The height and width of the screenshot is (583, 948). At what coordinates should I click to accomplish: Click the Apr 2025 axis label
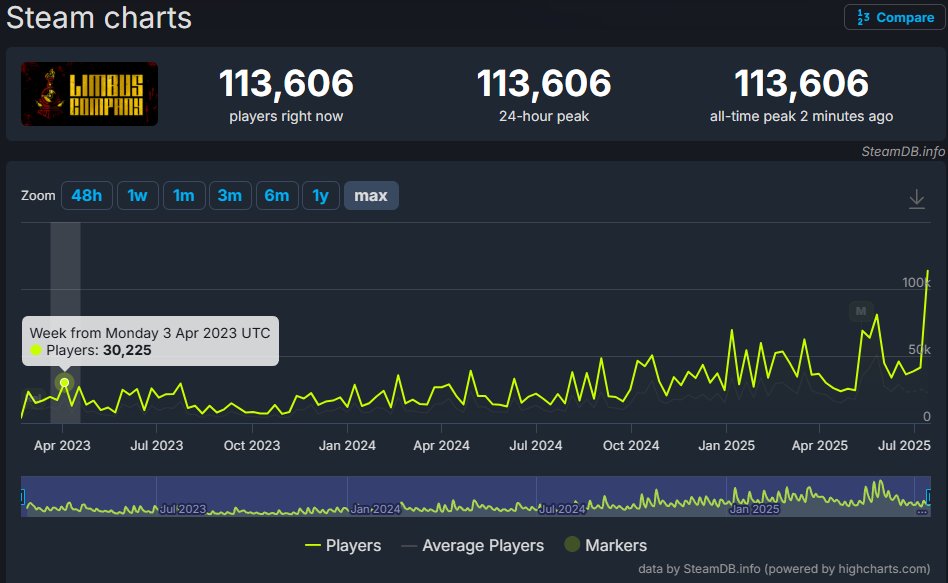click(x=820, y=446)
